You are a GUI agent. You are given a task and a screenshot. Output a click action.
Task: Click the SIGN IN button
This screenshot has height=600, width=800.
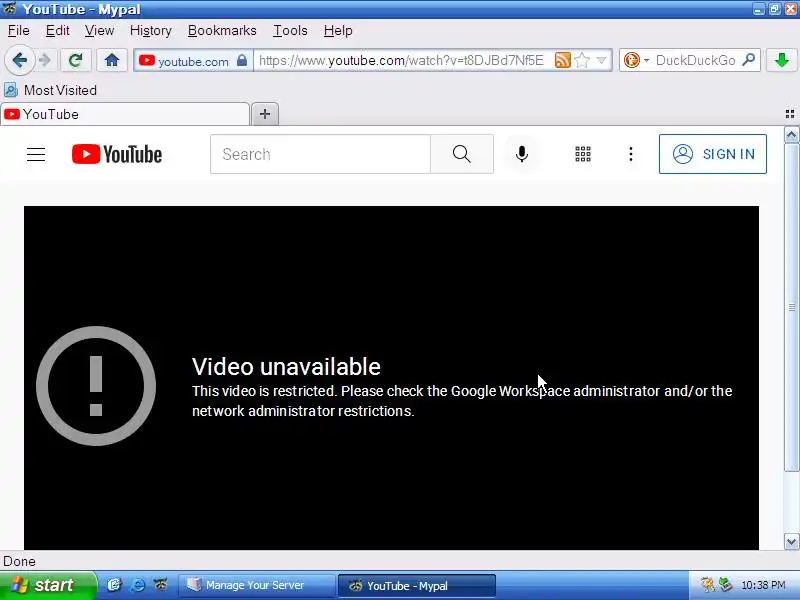coord(712,154)
